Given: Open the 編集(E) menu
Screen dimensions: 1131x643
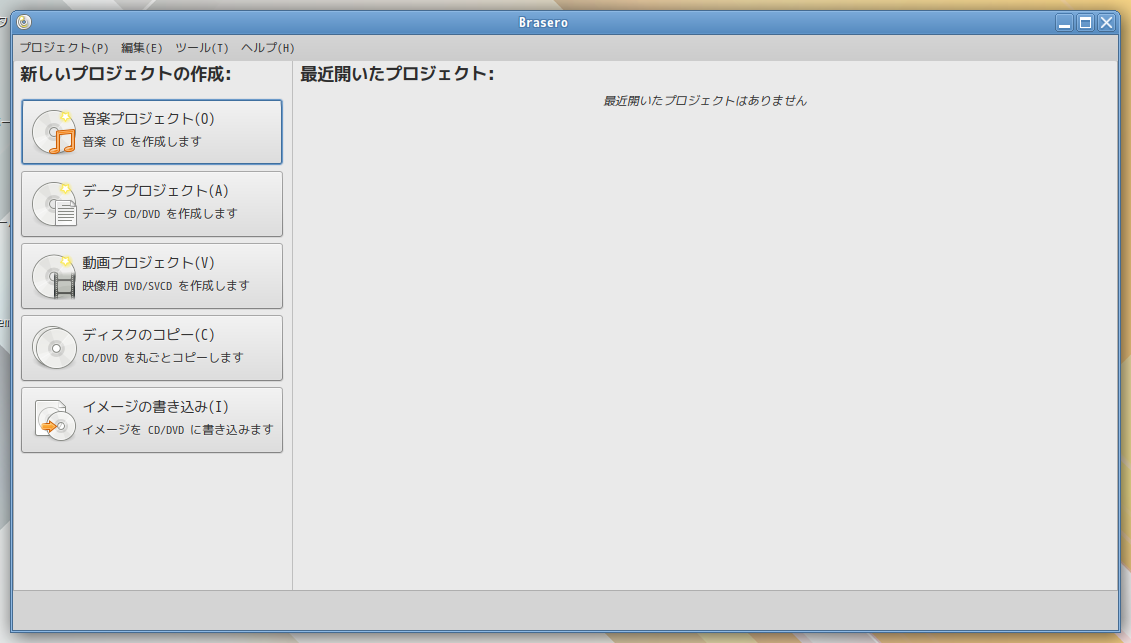Looking at the screenshot, I should click(141, 48).
